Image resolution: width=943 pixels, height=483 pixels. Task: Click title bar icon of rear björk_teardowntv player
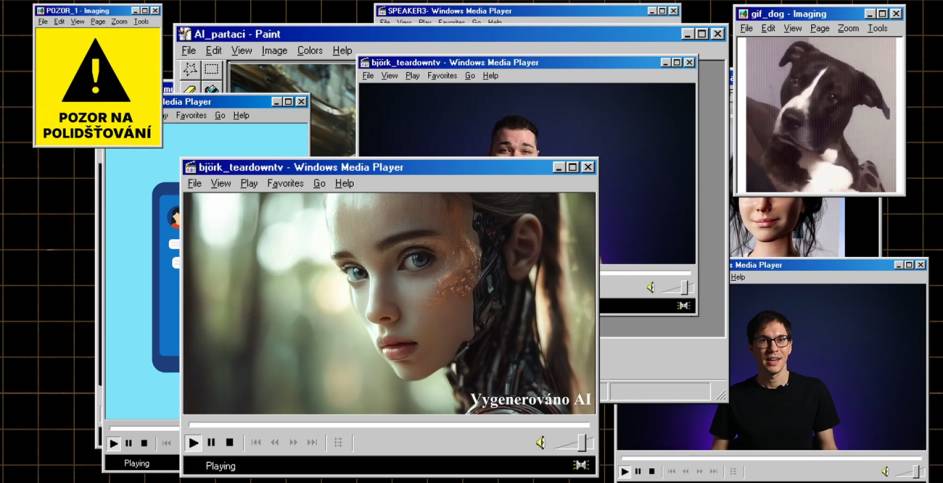(x=365, y=62)
